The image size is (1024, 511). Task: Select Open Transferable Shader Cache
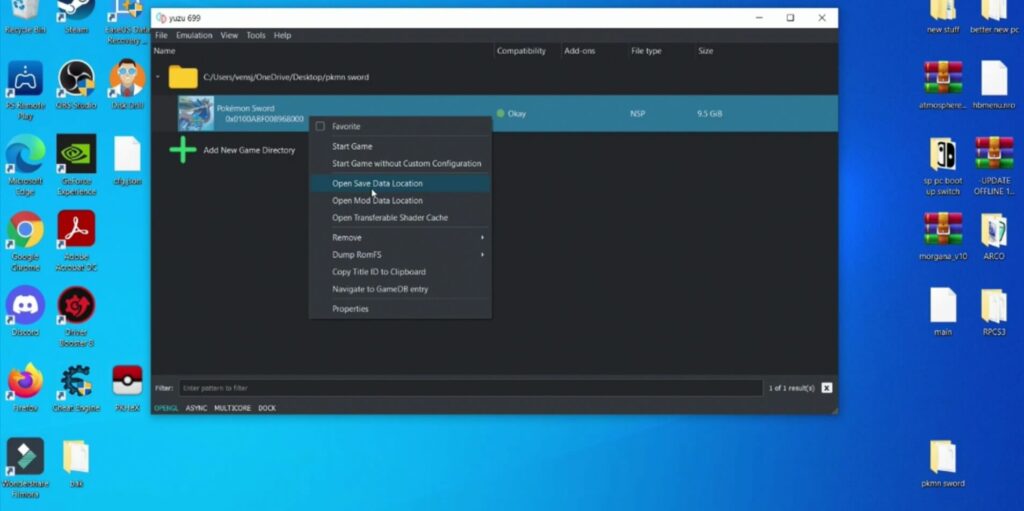400,218
